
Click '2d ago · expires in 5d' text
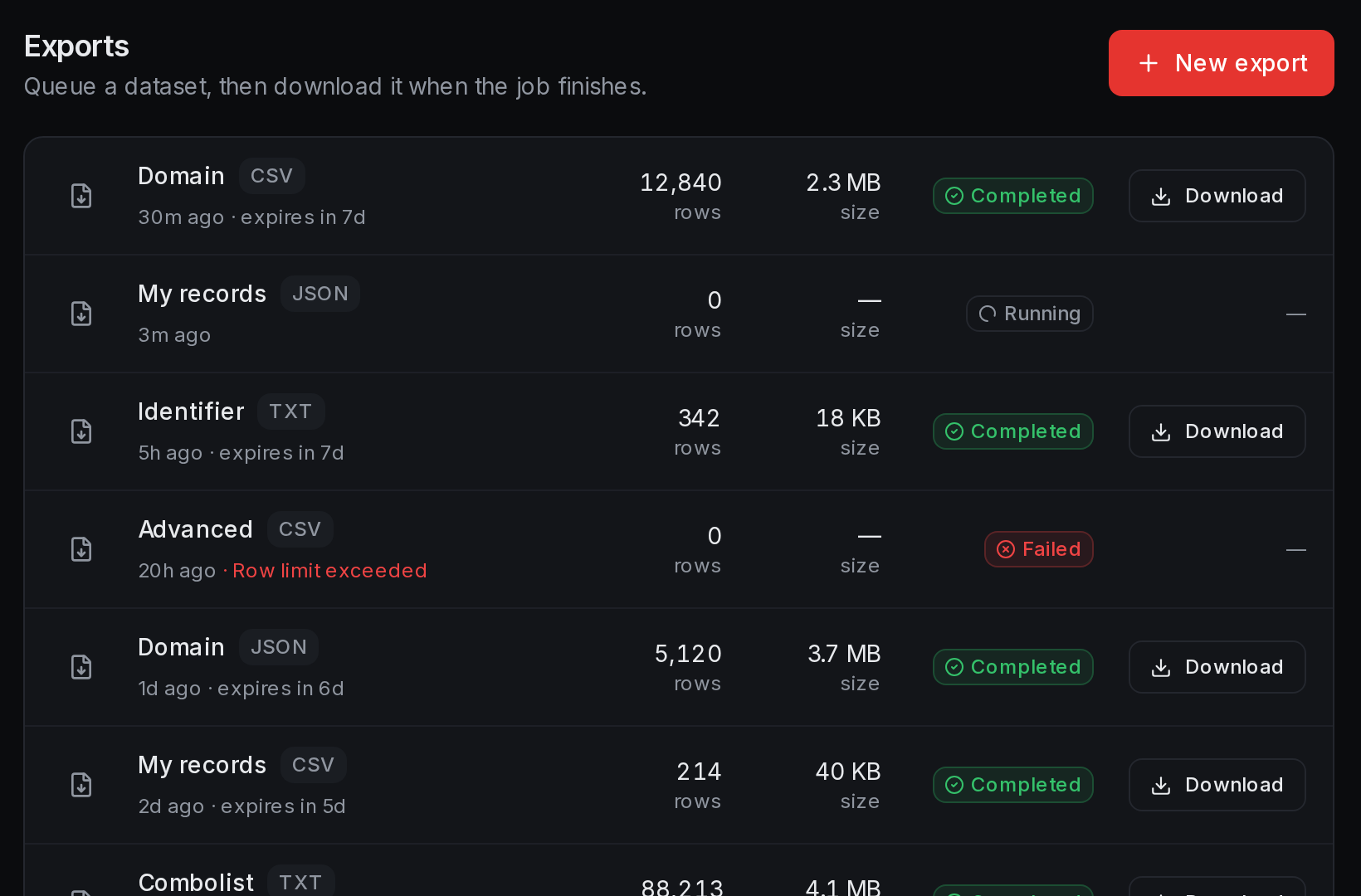click(241, 806)
